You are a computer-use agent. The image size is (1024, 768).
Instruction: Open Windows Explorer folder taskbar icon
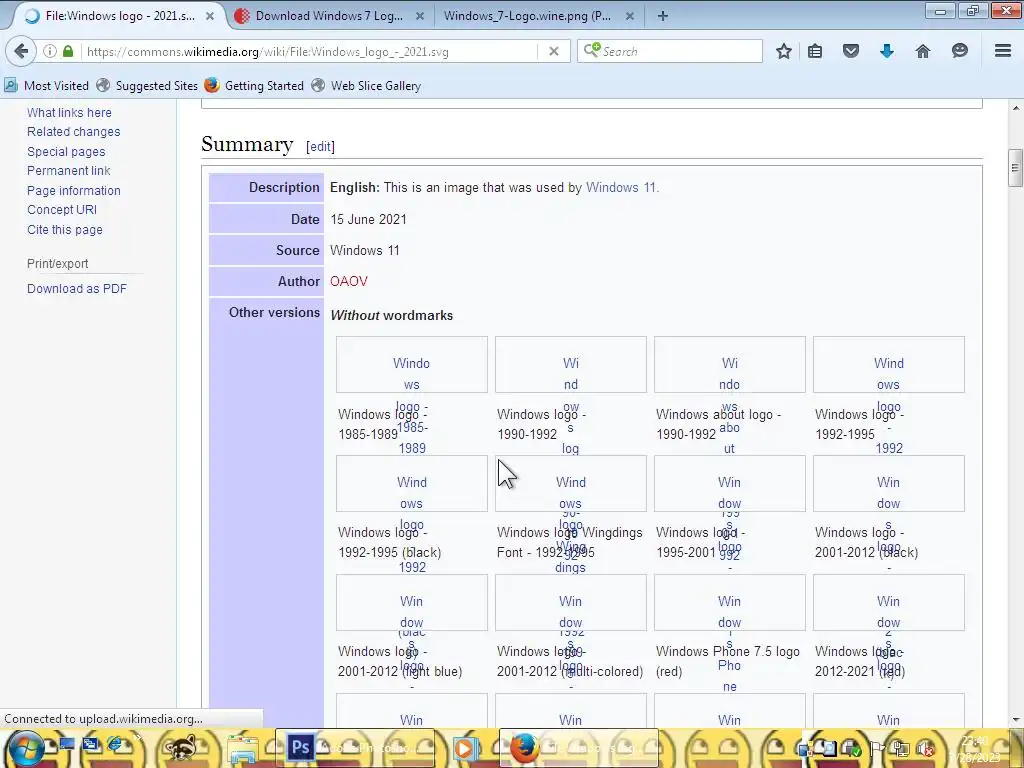click(243, 748)
